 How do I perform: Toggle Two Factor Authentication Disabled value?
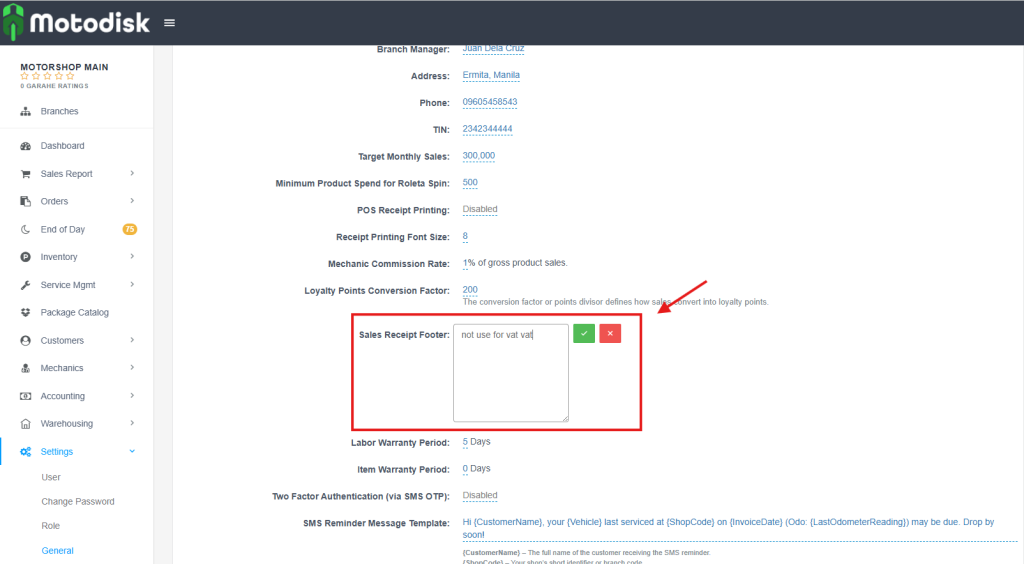coord(480,495)
